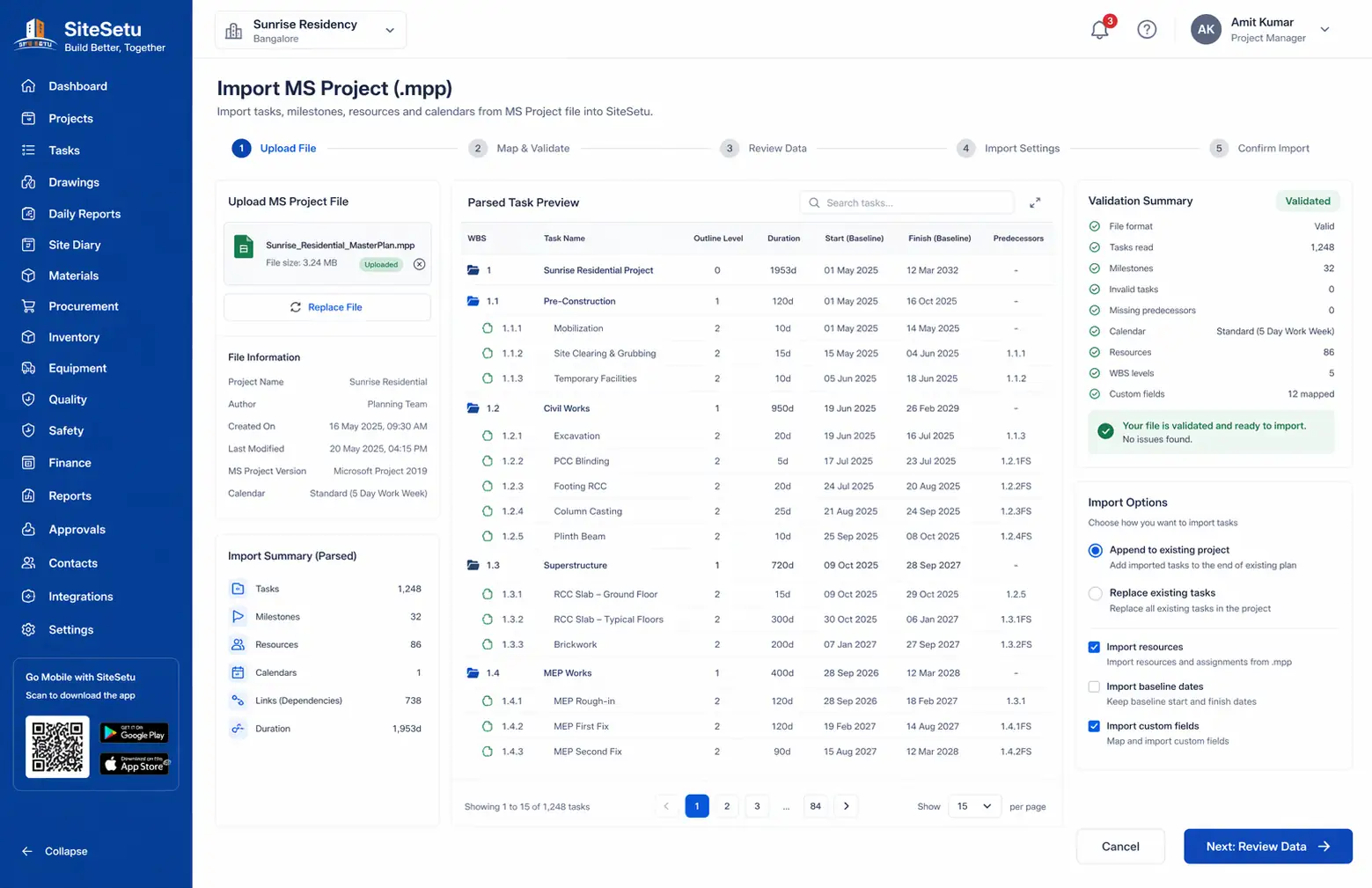Uncheck Import resources checkbox
The image size is (1372, 888).
pyautogui.click(x=1094, y=647)
